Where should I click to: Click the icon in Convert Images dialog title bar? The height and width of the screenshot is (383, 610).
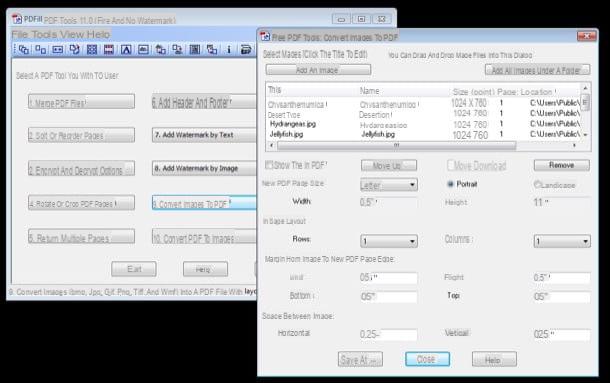tap(265, 37)
